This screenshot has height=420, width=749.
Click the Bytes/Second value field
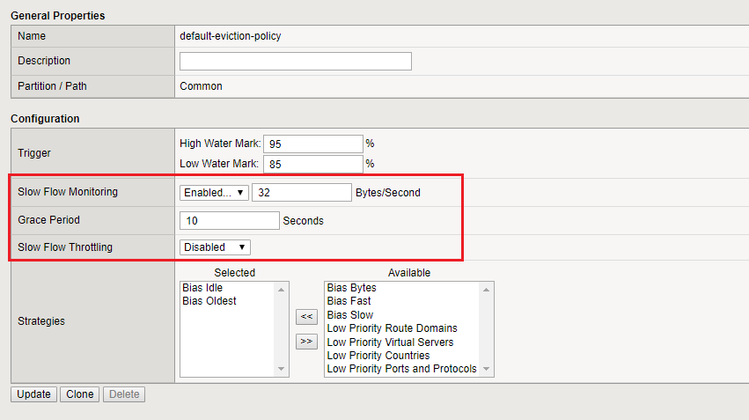(301, 192)
